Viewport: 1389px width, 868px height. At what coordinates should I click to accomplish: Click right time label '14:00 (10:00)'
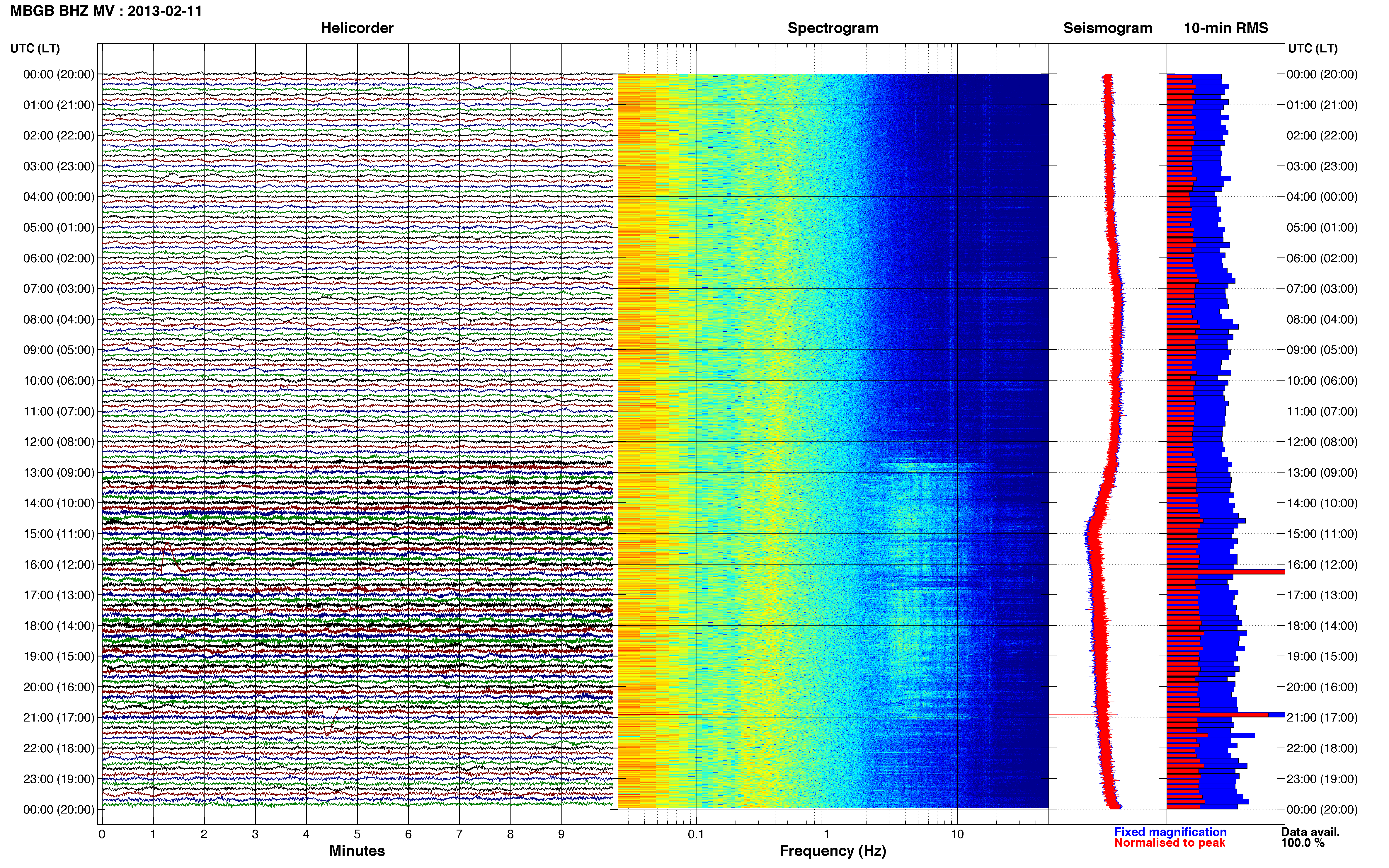[1322, 503]
